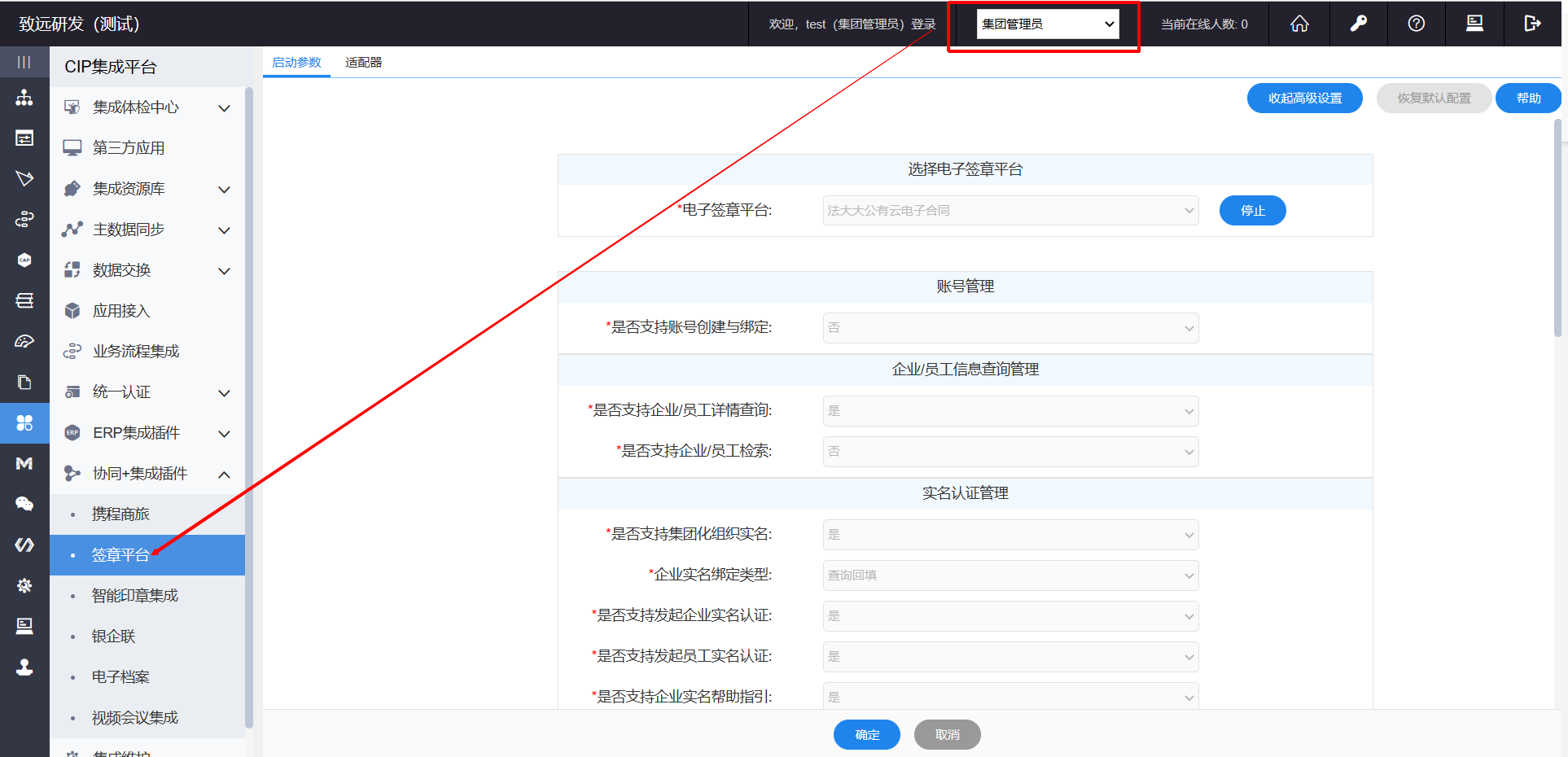
Task: Open the workflow loop icon in the dark rail
Action: [x=24, y=219]
